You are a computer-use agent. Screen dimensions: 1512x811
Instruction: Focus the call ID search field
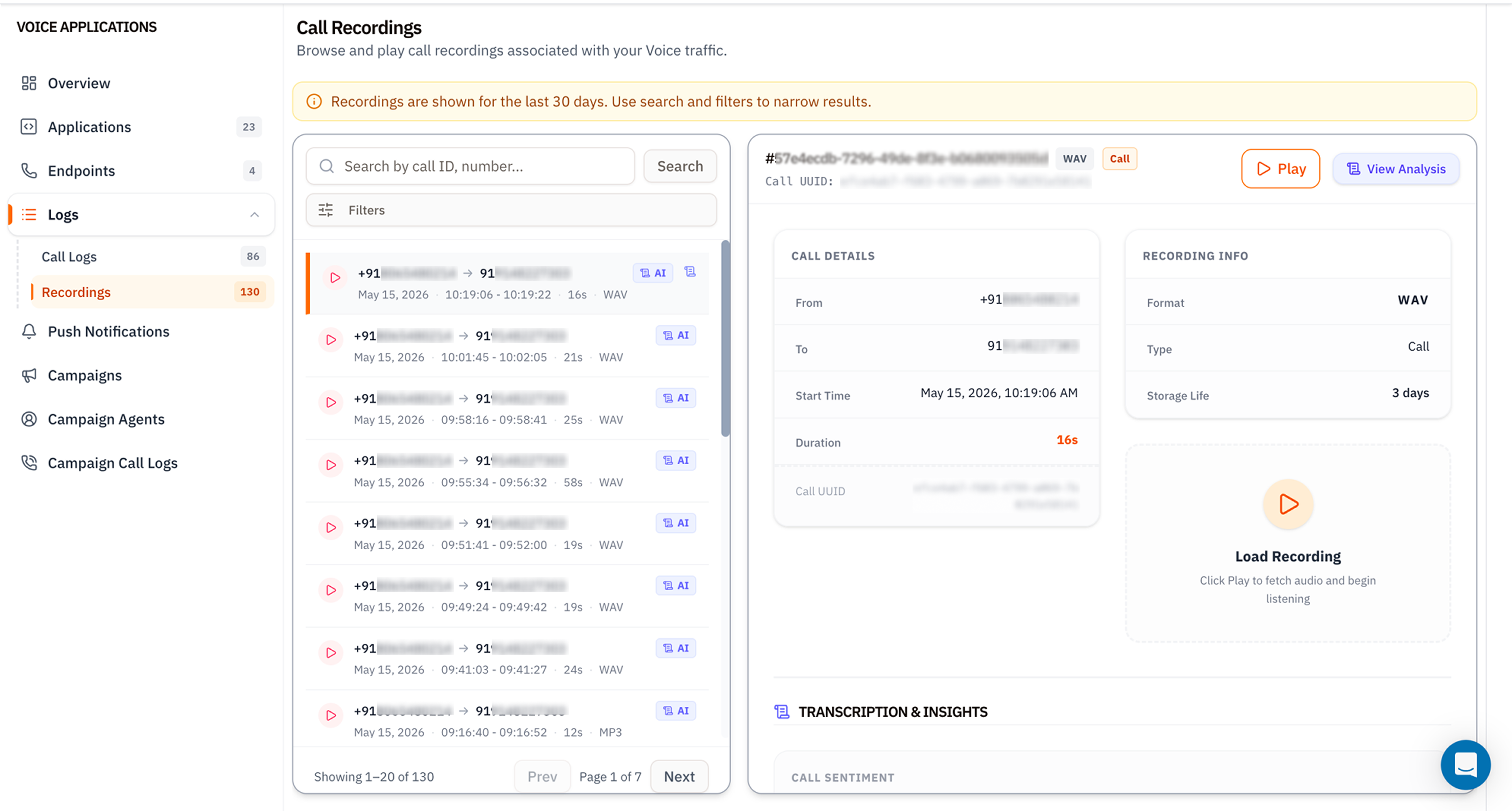click(x=470, y=166)
